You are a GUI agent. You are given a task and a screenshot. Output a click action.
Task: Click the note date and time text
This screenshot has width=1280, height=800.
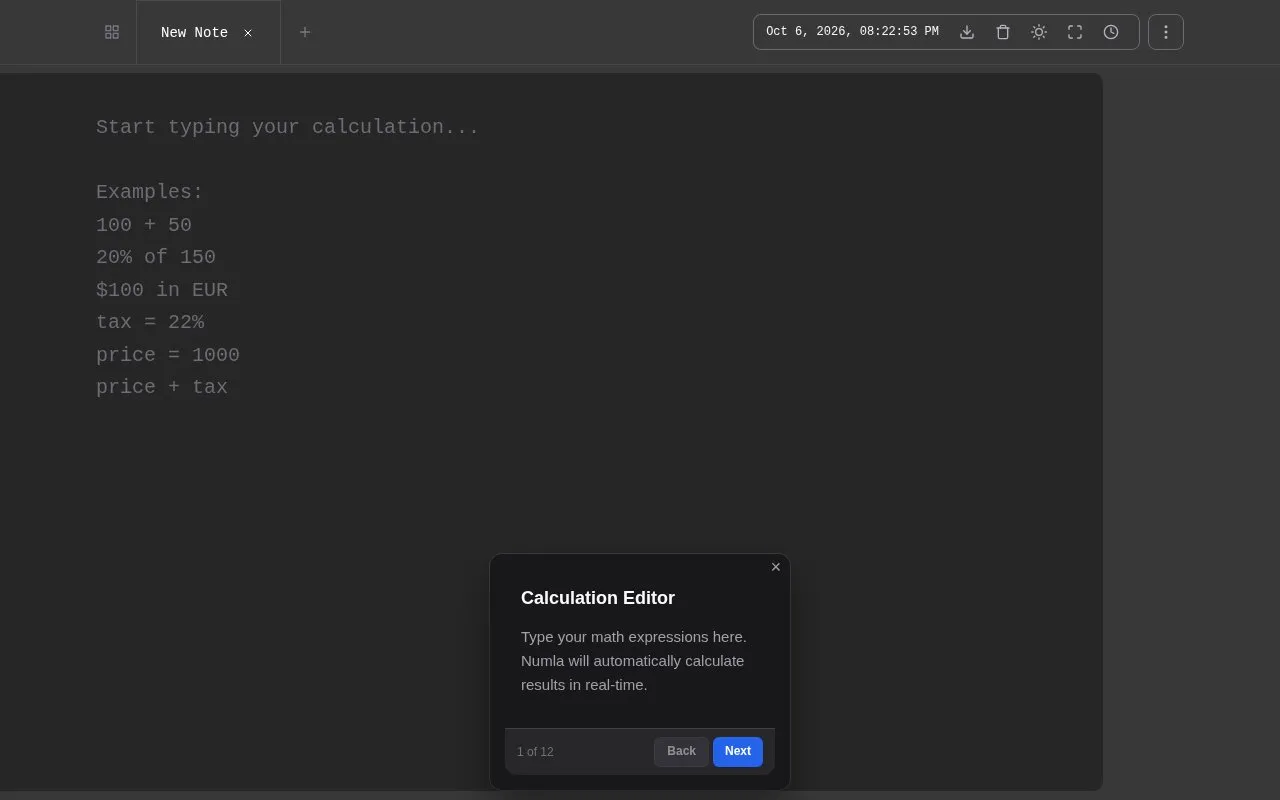tap(852, 32)
